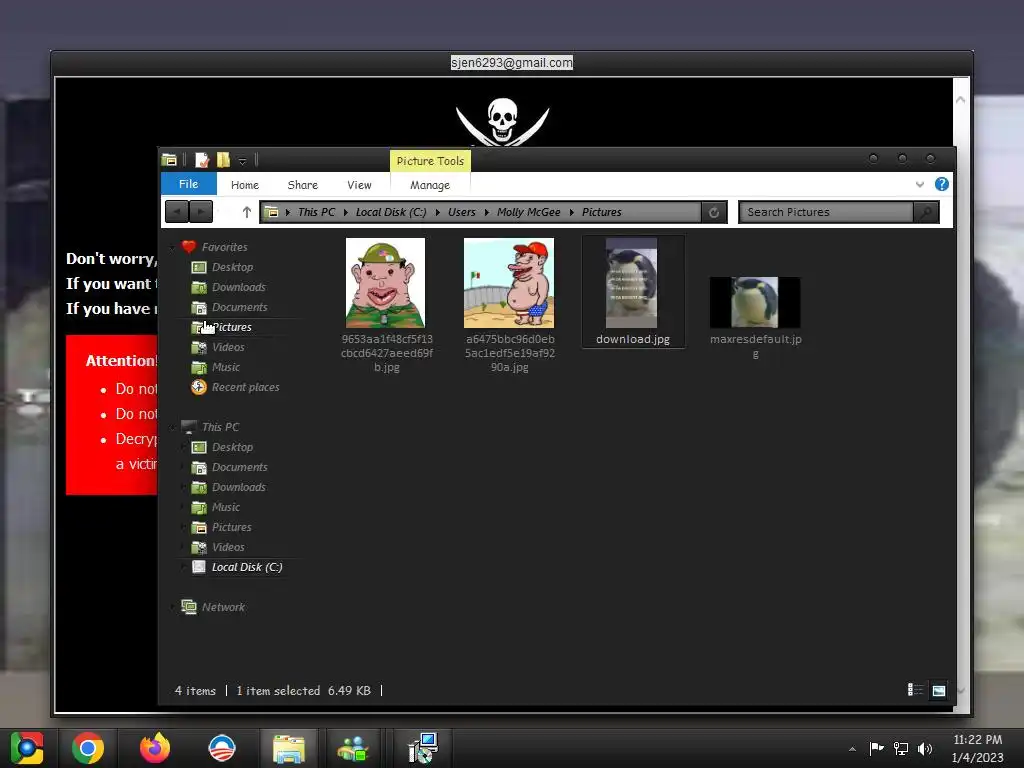Open the Quick Access Toolbar dropdown
1024x768 pixels.
pyautogui.click(x=242, y=161)
